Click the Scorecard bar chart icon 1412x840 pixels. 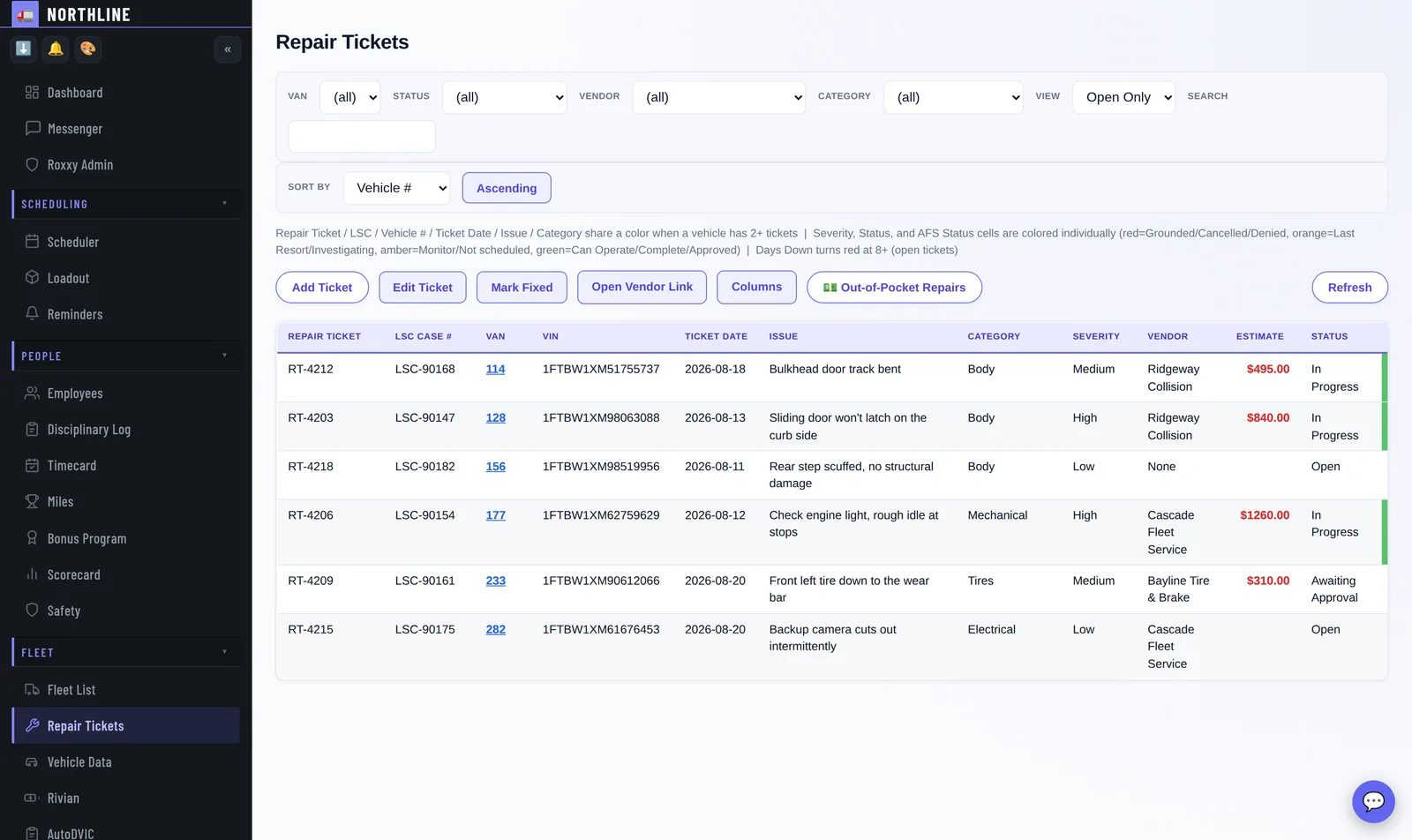(33, 574)
